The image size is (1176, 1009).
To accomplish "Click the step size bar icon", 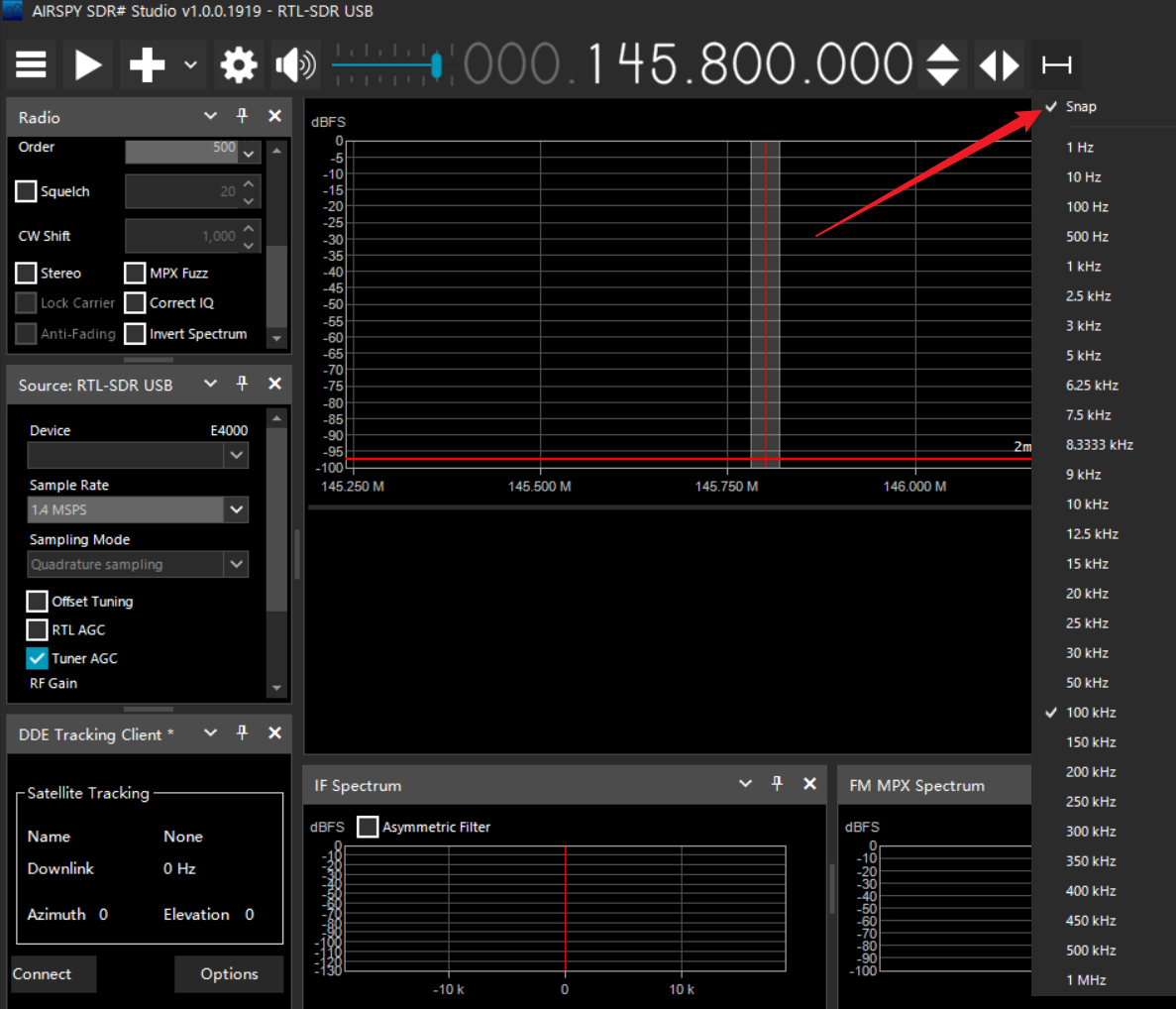I will pyautogui.click(x=1056, y=65).
